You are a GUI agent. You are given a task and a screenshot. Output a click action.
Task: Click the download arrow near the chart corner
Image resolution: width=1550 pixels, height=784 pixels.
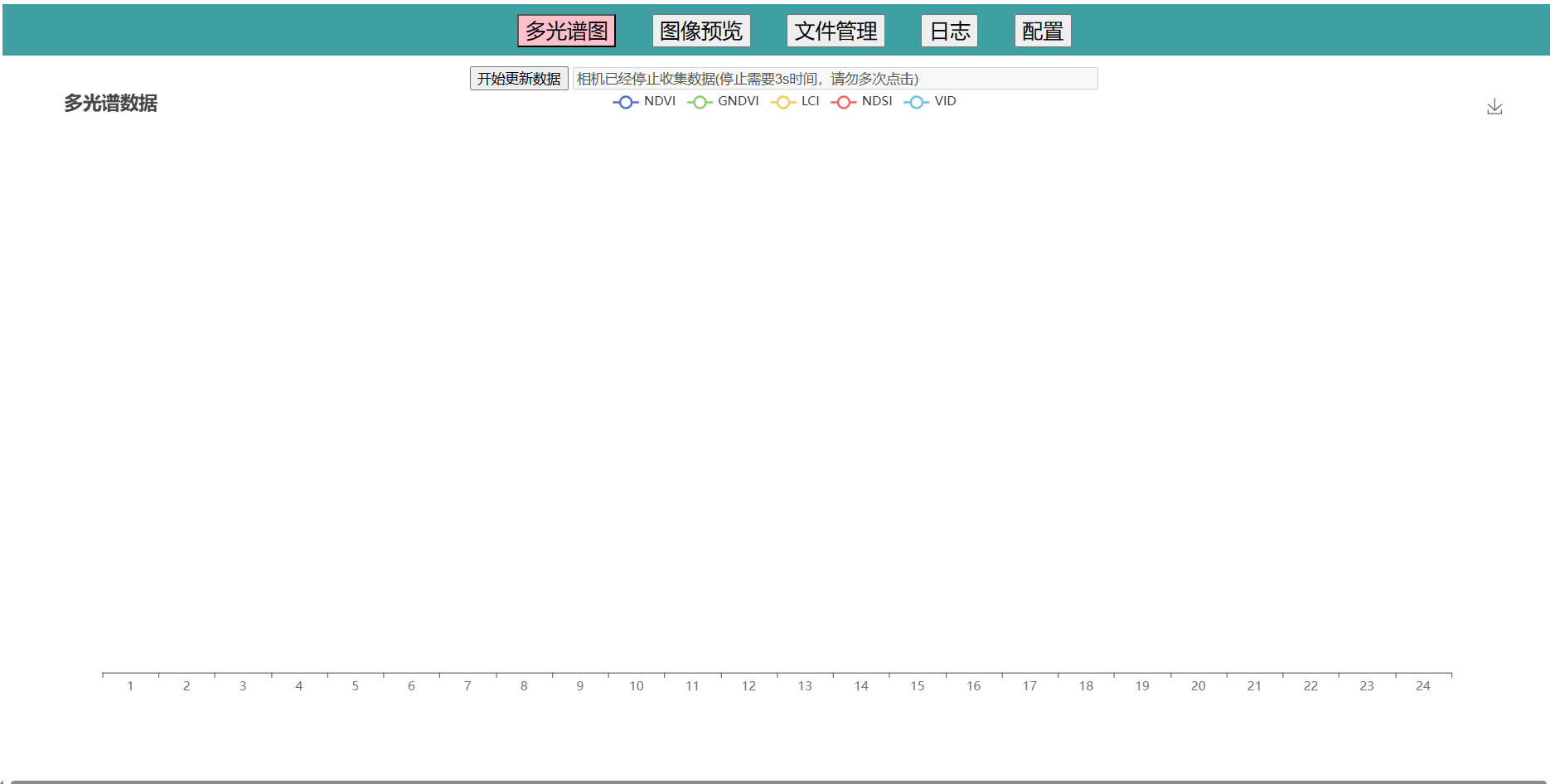(x=1494, y=106)
